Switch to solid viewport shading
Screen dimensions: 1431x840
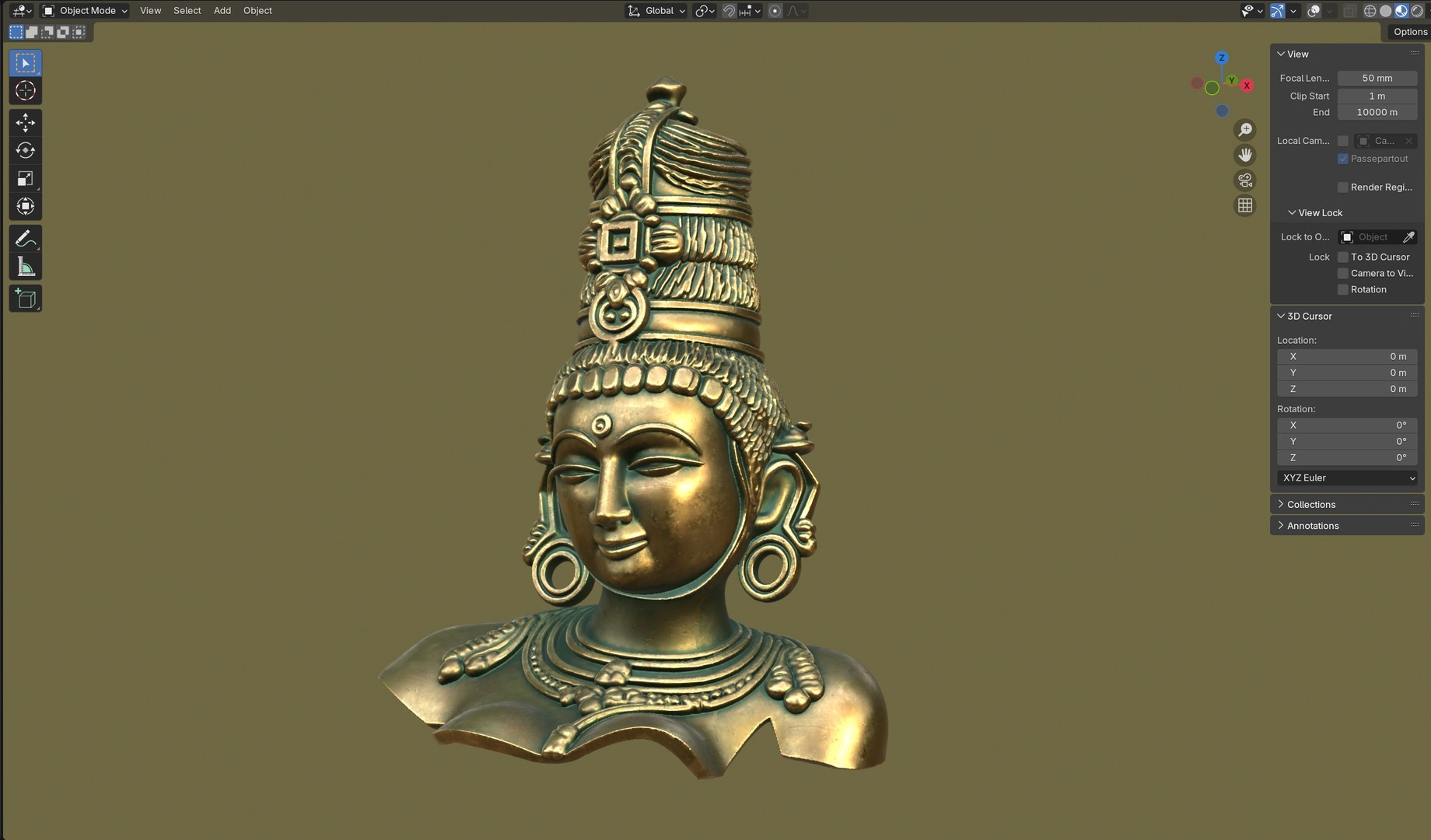(1386, 11)
